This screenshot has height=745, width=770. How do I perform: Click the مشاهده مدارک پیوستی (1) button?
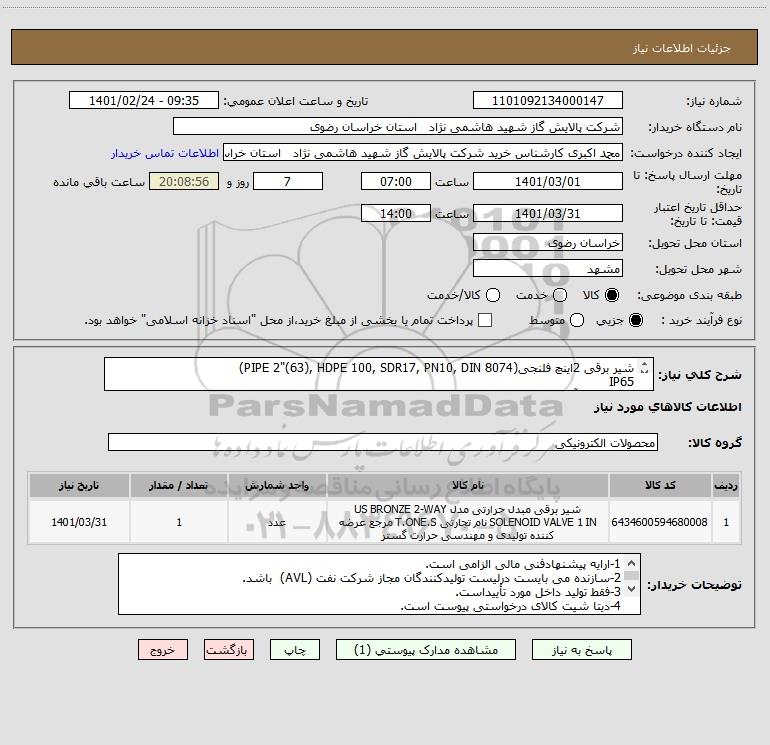tap(426, 650)
